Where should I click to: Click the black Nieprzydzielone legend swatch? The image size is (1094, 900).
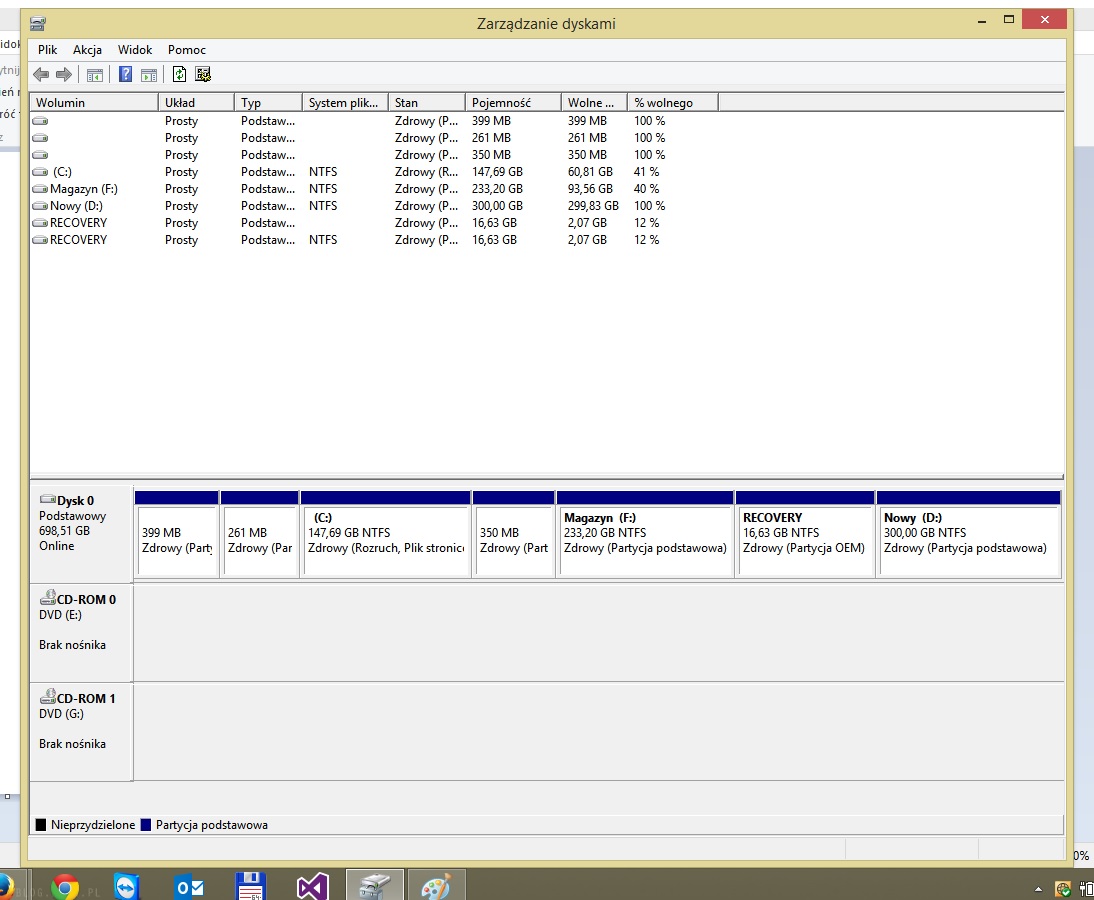(40, 825)
